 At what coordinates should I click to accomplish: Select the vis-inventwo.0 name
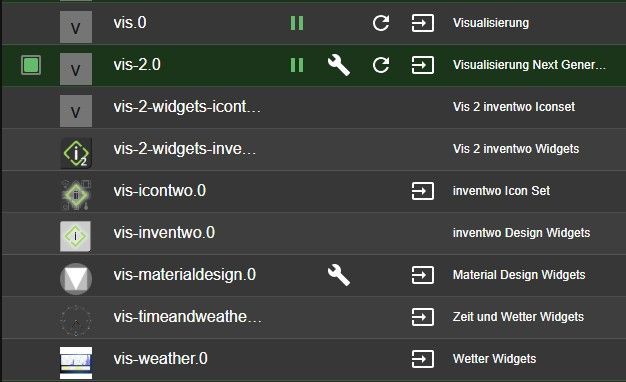tap(164, 233)
